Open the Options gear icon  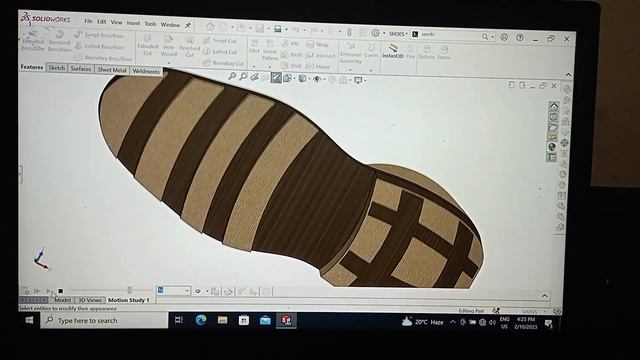[x=375, y=33]
